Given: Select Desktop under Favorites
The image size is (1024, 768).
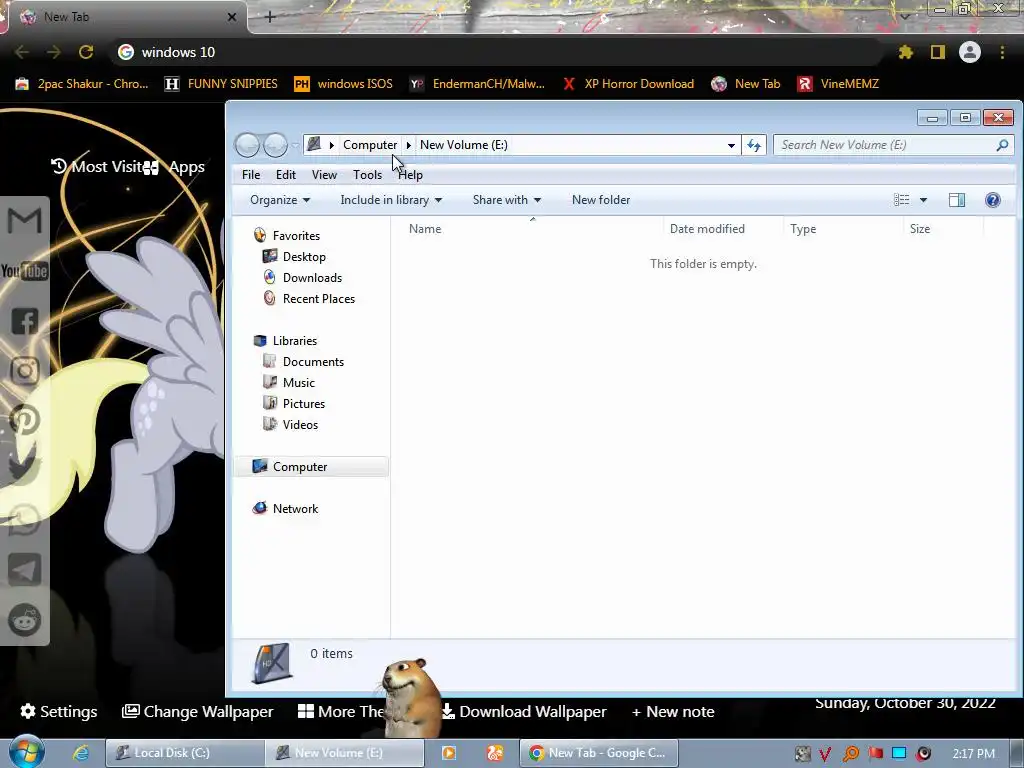Looking at the screenshot, I should point(304,257).
